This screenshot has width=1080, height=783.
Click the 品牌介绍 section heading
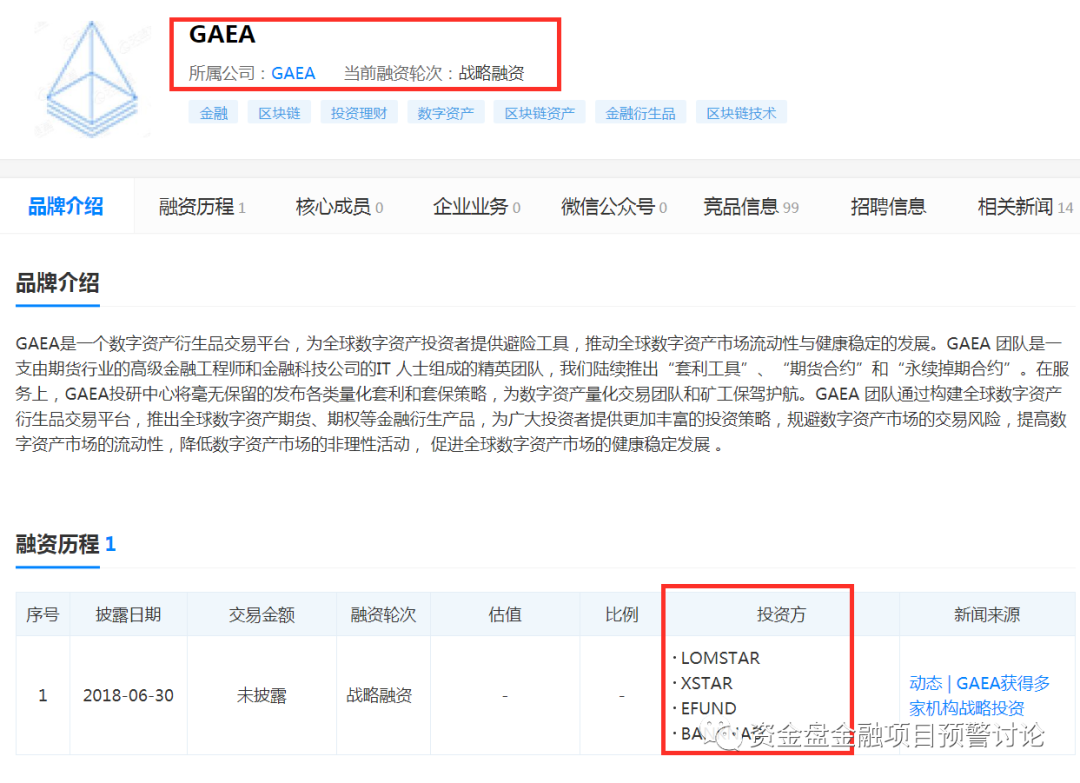point(57,282)
